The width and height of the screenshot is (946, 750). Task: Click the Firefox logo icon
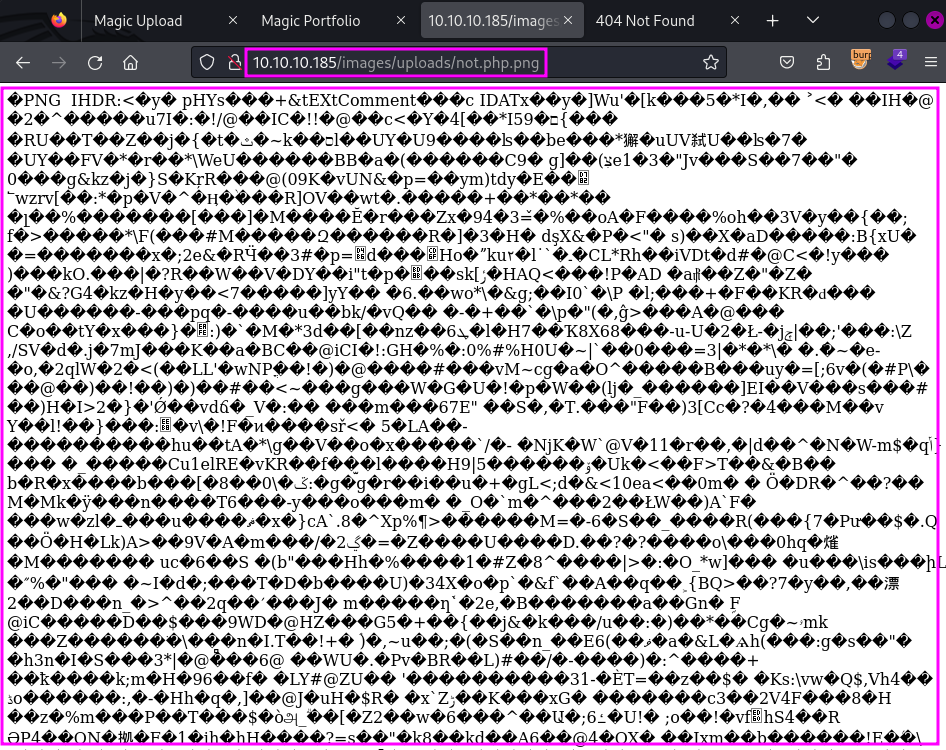(59, 20)
